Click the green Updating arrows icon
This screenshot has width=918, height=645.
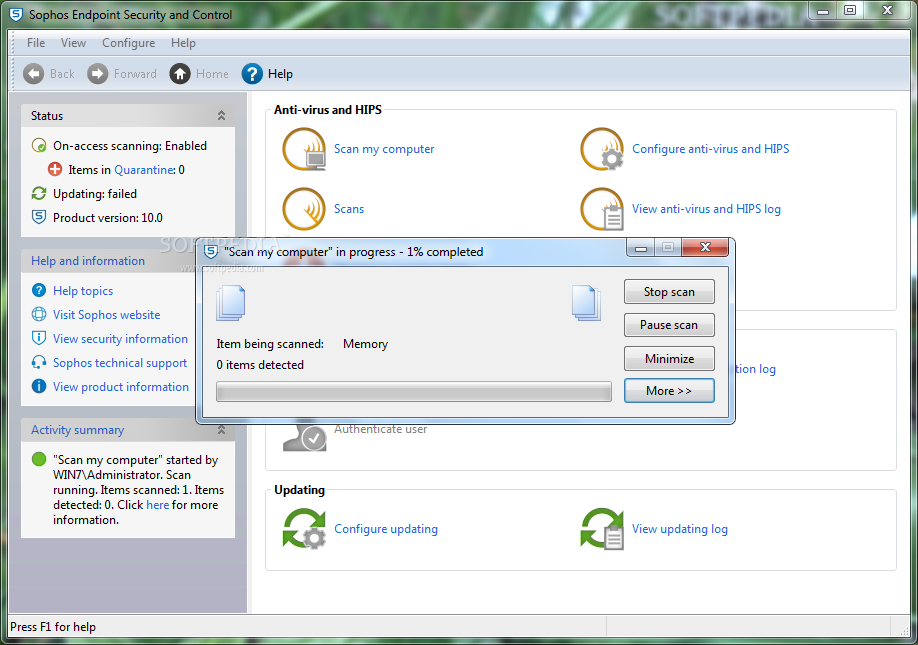39,193
